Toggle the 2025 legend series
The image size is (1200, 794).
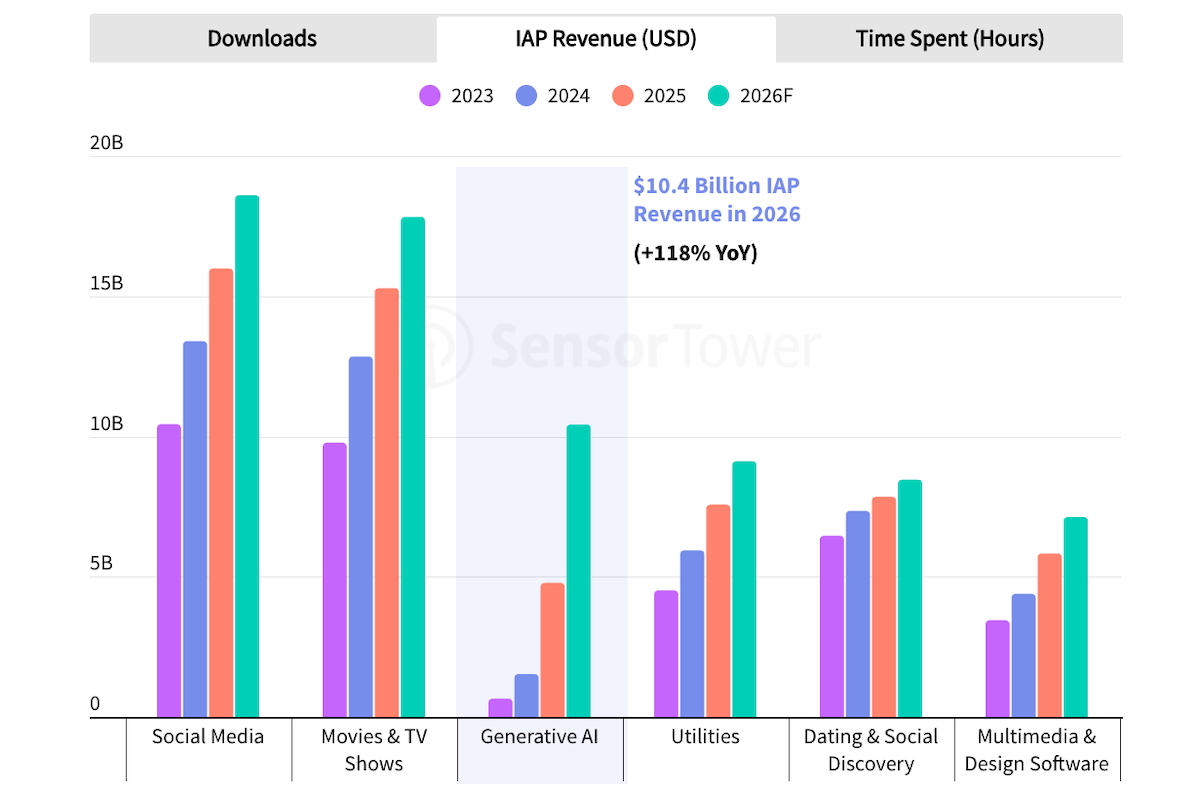click(649, 96)
